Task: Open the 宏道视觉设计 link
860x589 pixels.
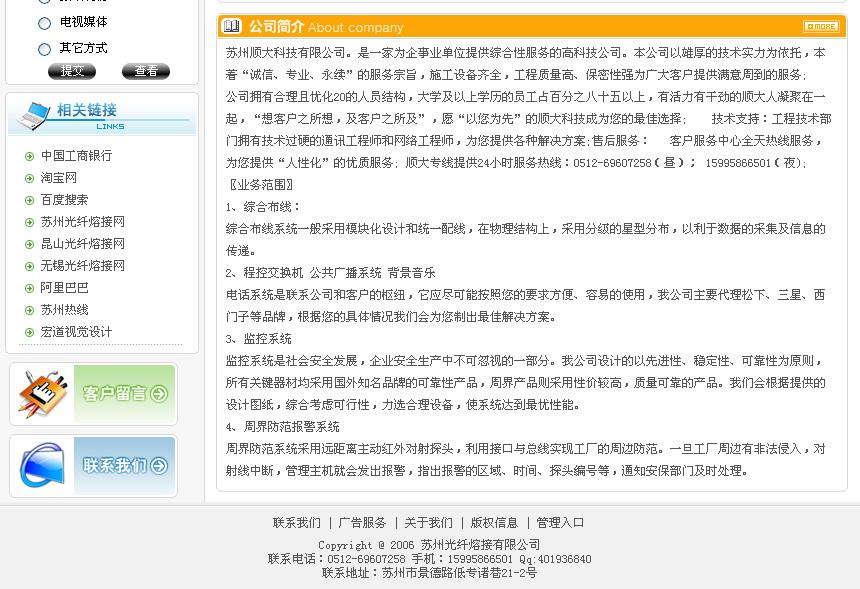Action: click(x=76, y=332)
